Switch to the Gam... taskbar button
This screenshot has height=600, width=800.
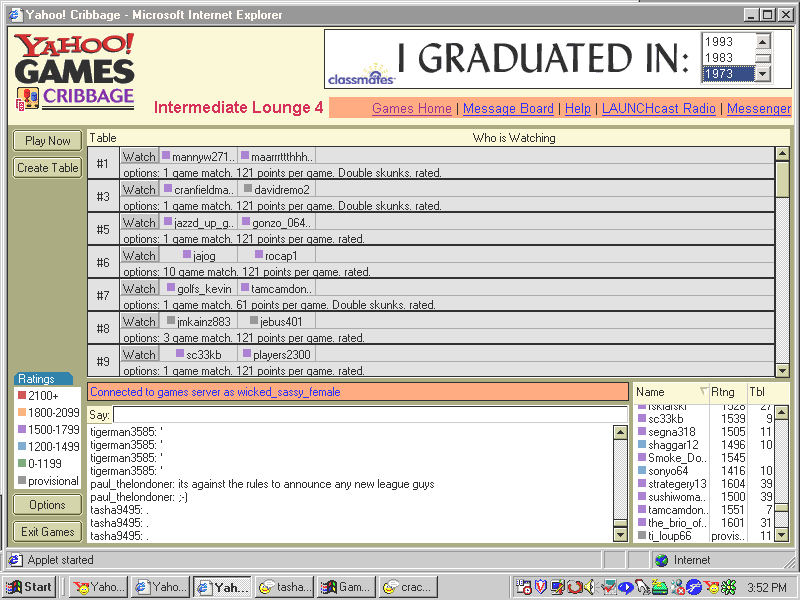tap(346, 587)
